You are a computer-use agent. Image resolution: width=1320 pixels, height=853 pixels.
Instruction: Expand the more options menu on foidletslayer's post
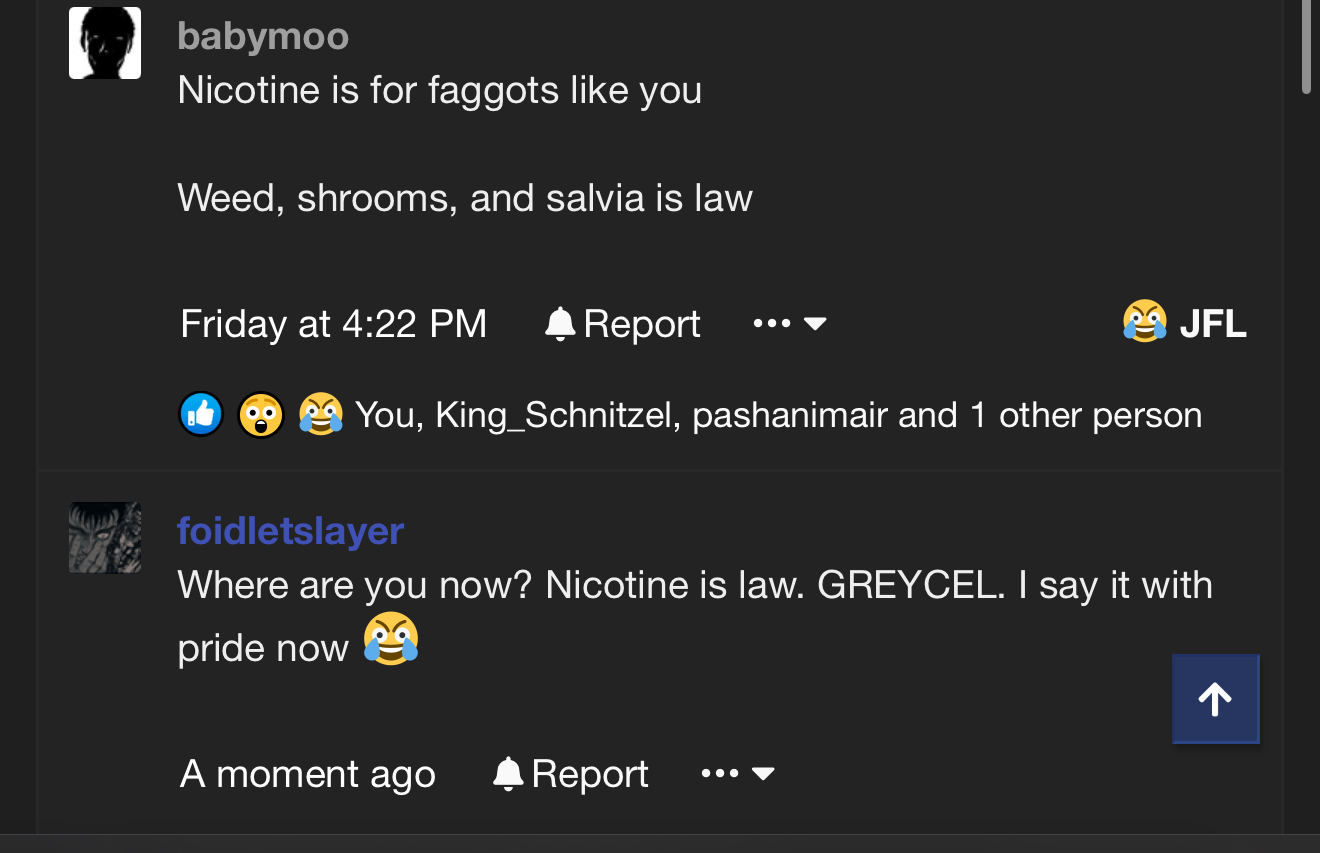(737, 774)
